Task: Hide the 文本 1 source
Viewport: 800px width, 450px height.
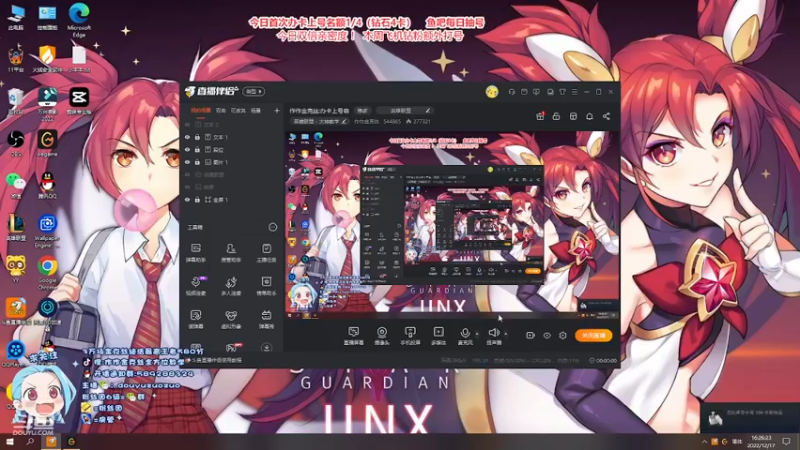Action: [187, 137]
